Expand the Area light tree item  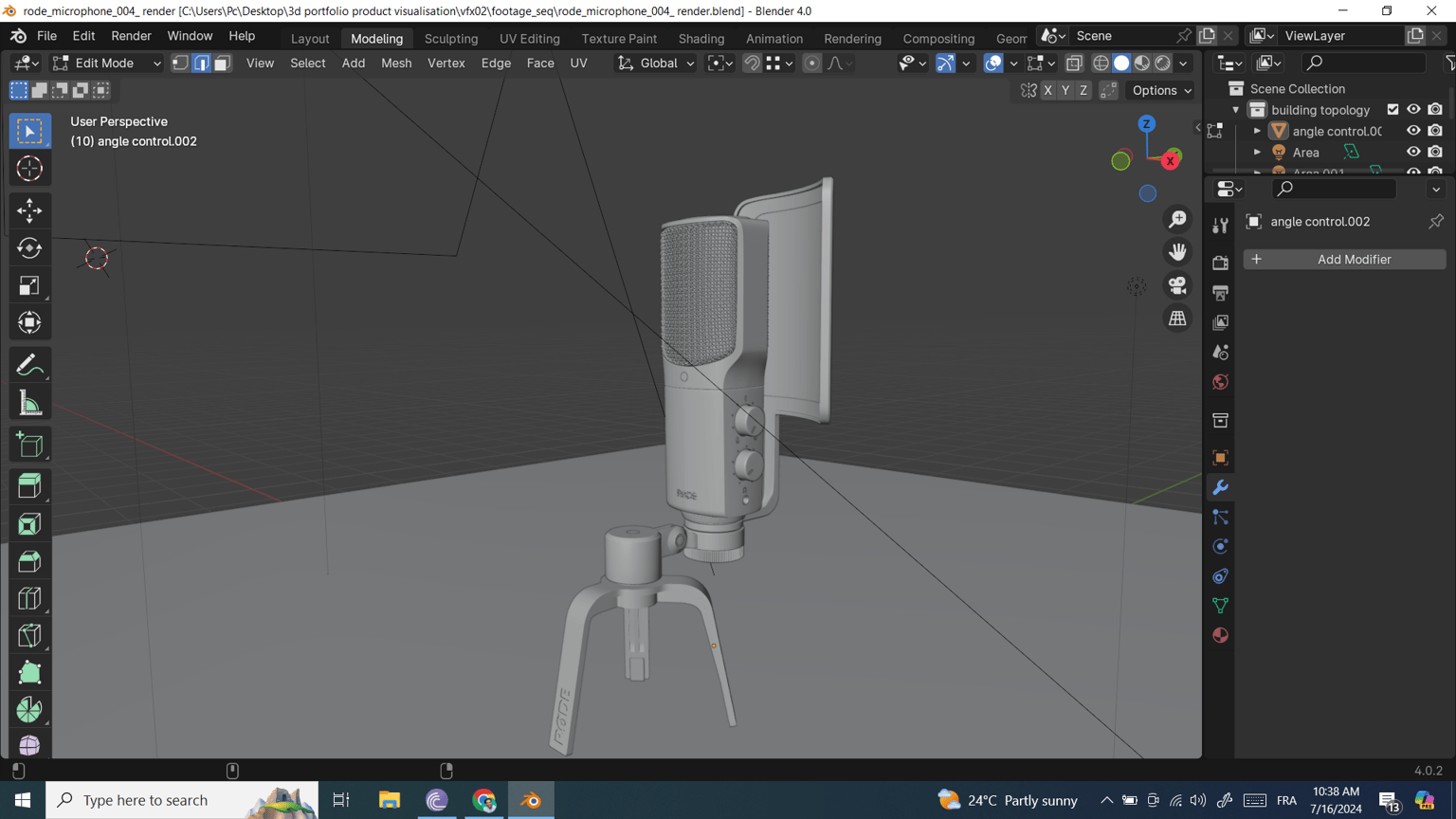[x=1258, y=152]
